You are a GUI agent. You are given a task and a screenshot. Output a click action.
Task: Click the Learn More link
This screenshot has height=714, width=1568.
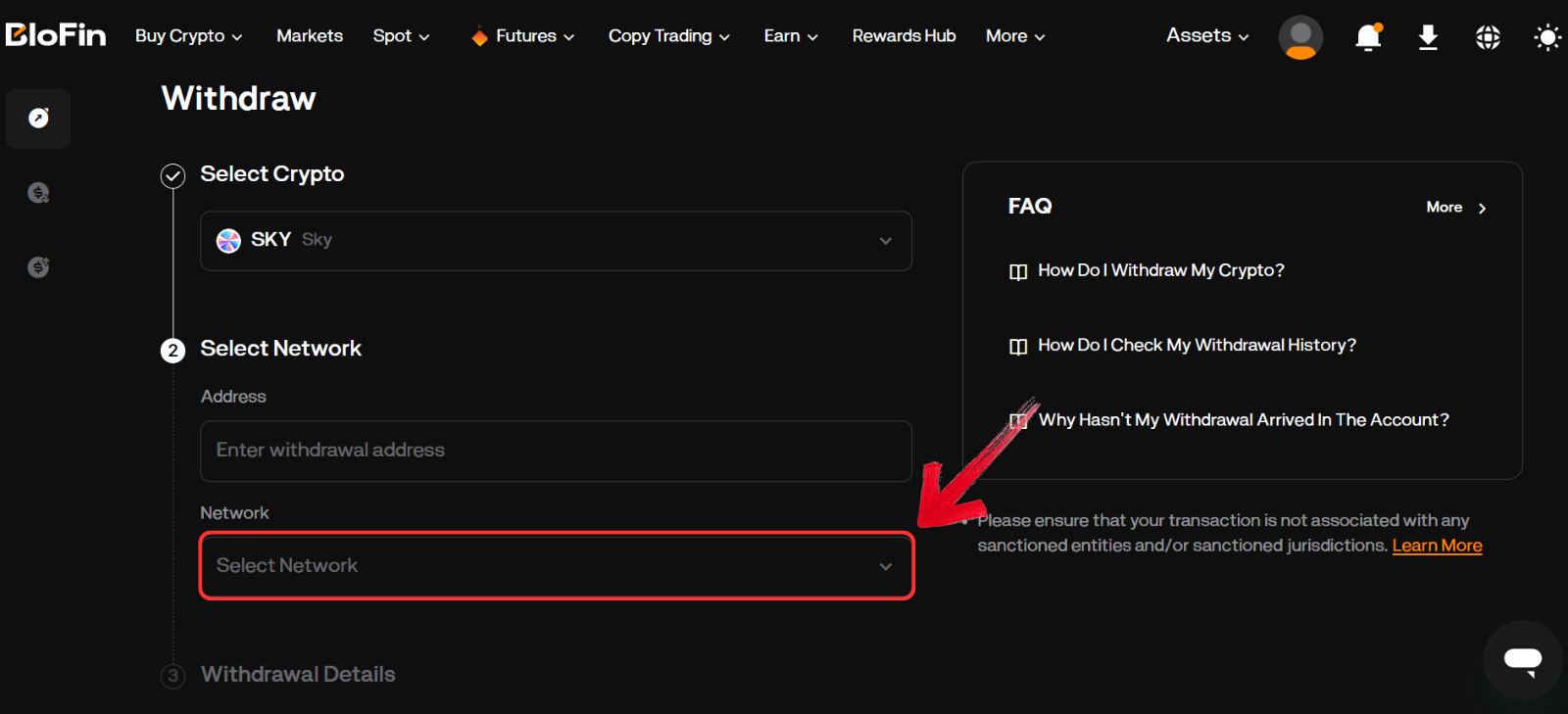[1437, 546]
